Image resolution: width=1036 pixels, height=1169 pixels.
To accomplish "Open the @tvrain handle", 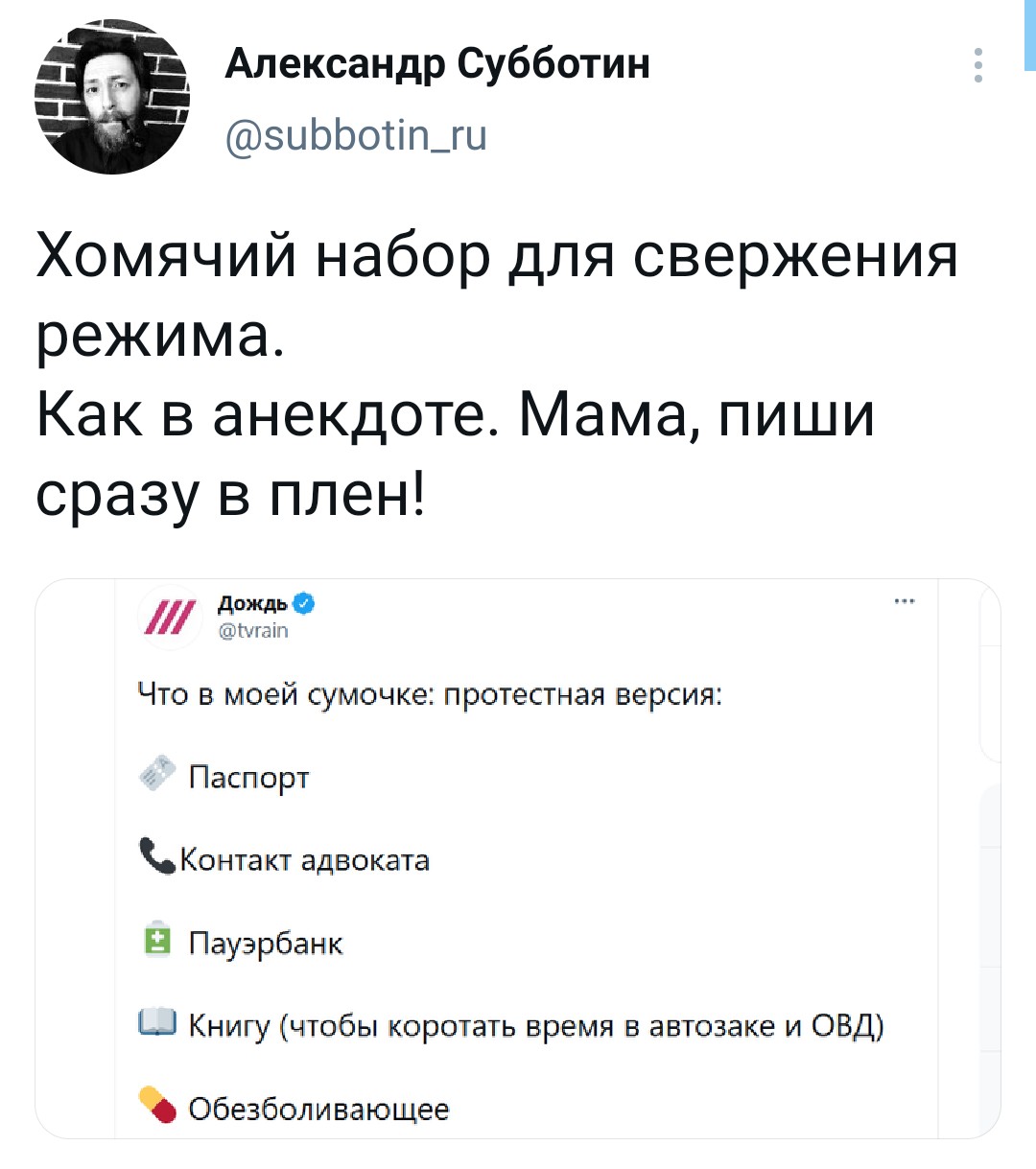I will pyautogui.click(x=253, y=631).
